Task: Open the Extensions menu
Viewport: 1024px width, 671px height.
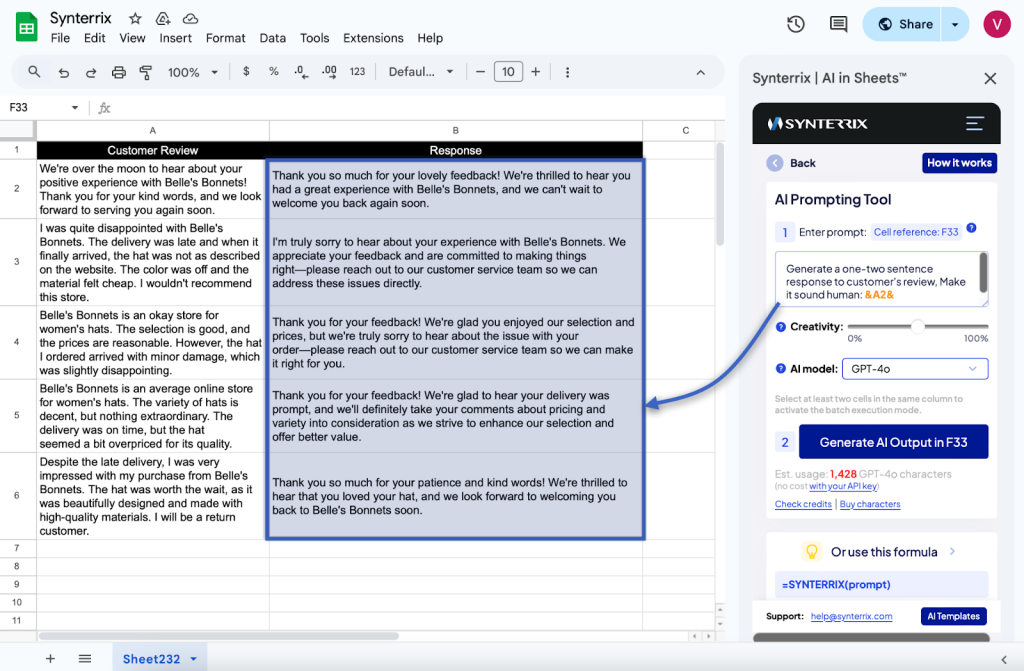Action: [373, 38]
